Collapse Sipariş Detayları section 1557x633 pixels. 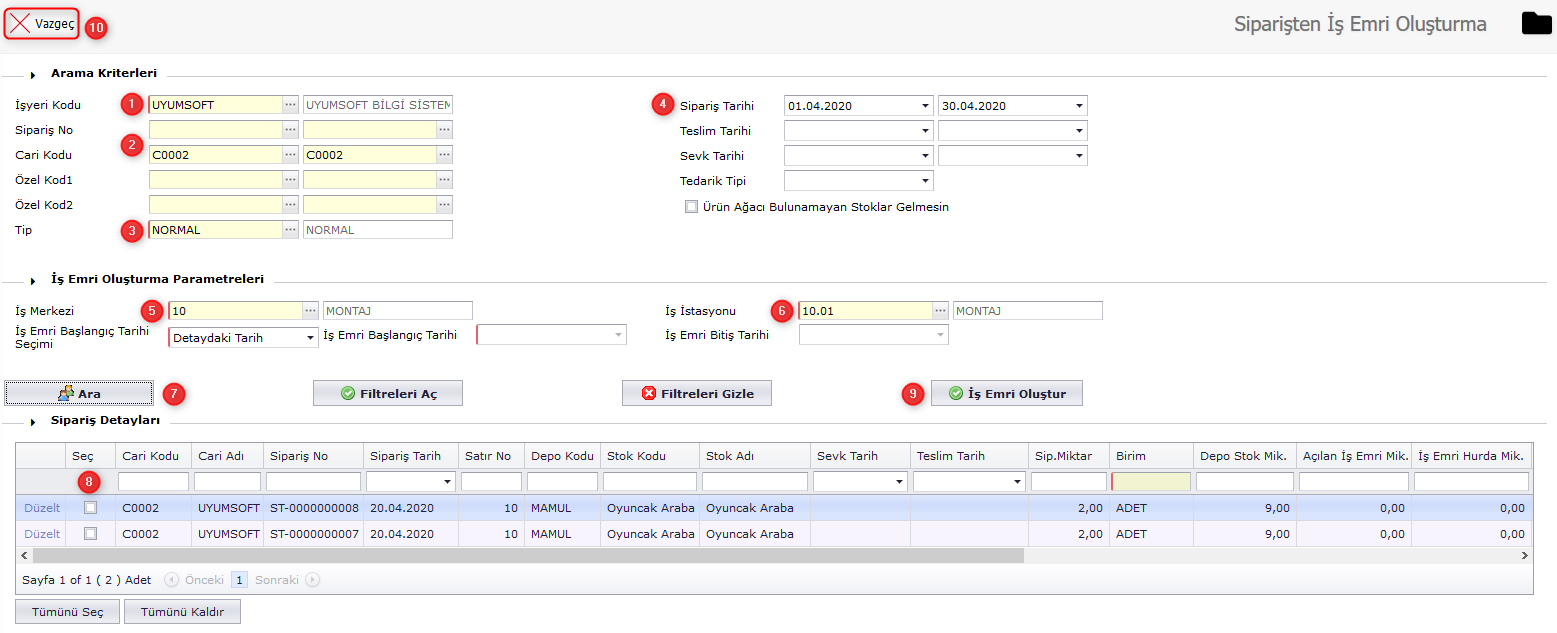tap(32, 422)
